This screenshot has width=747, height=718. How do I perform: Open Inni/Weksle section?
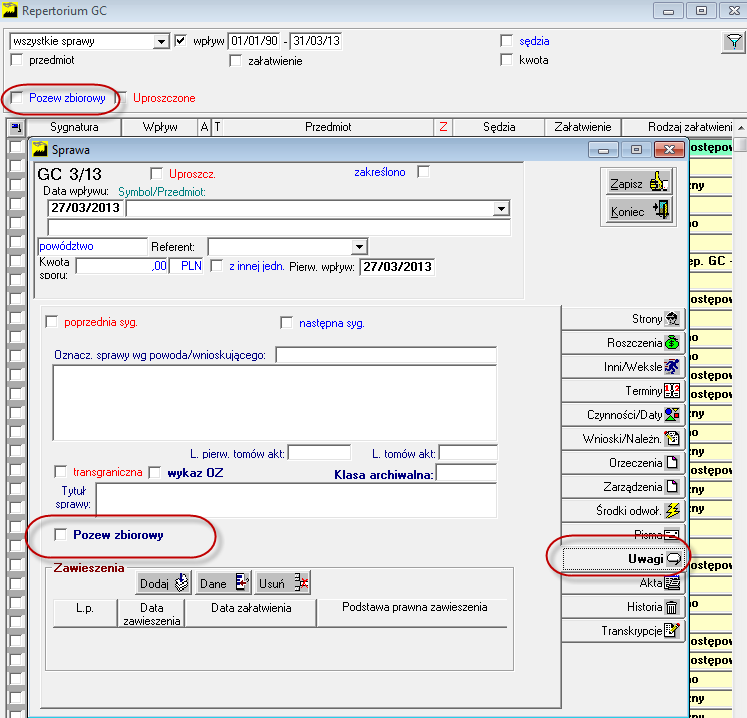(x=623, y=367)
